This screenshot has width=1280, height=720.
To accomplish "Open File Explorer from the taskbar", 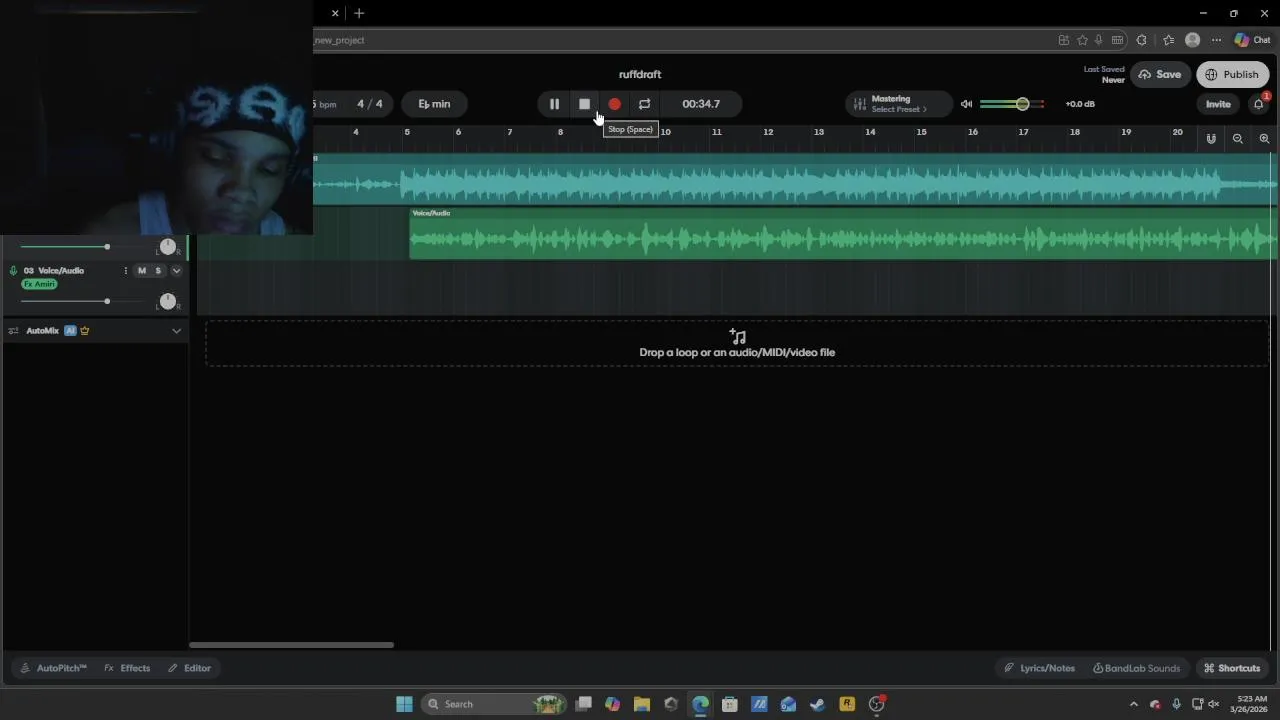I will pyautogui.click(x=642, y=704).
